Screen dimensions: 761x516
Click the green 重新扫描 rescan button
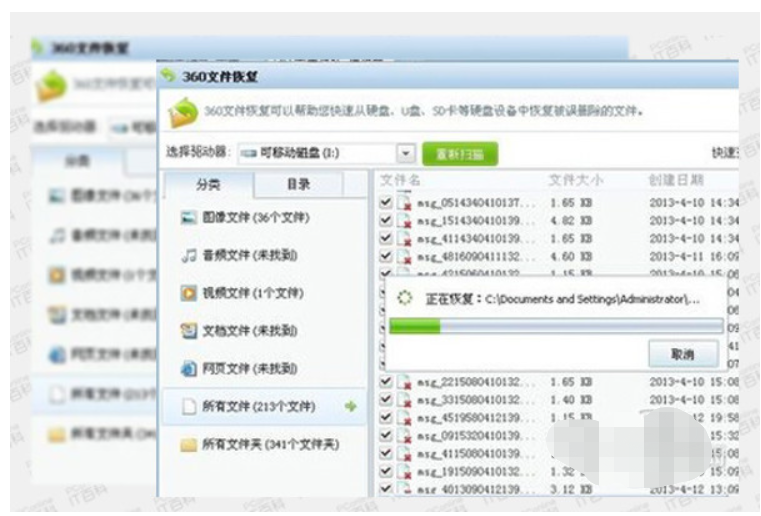[459, 154]
